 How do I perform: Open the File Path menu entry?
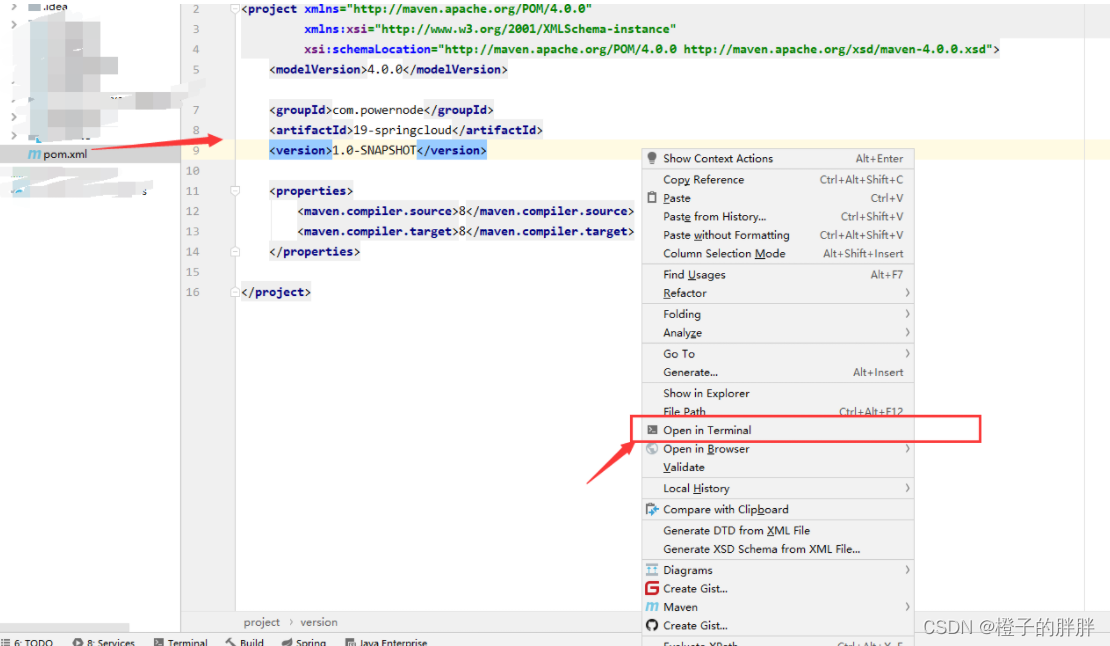[x=778, y=412]
